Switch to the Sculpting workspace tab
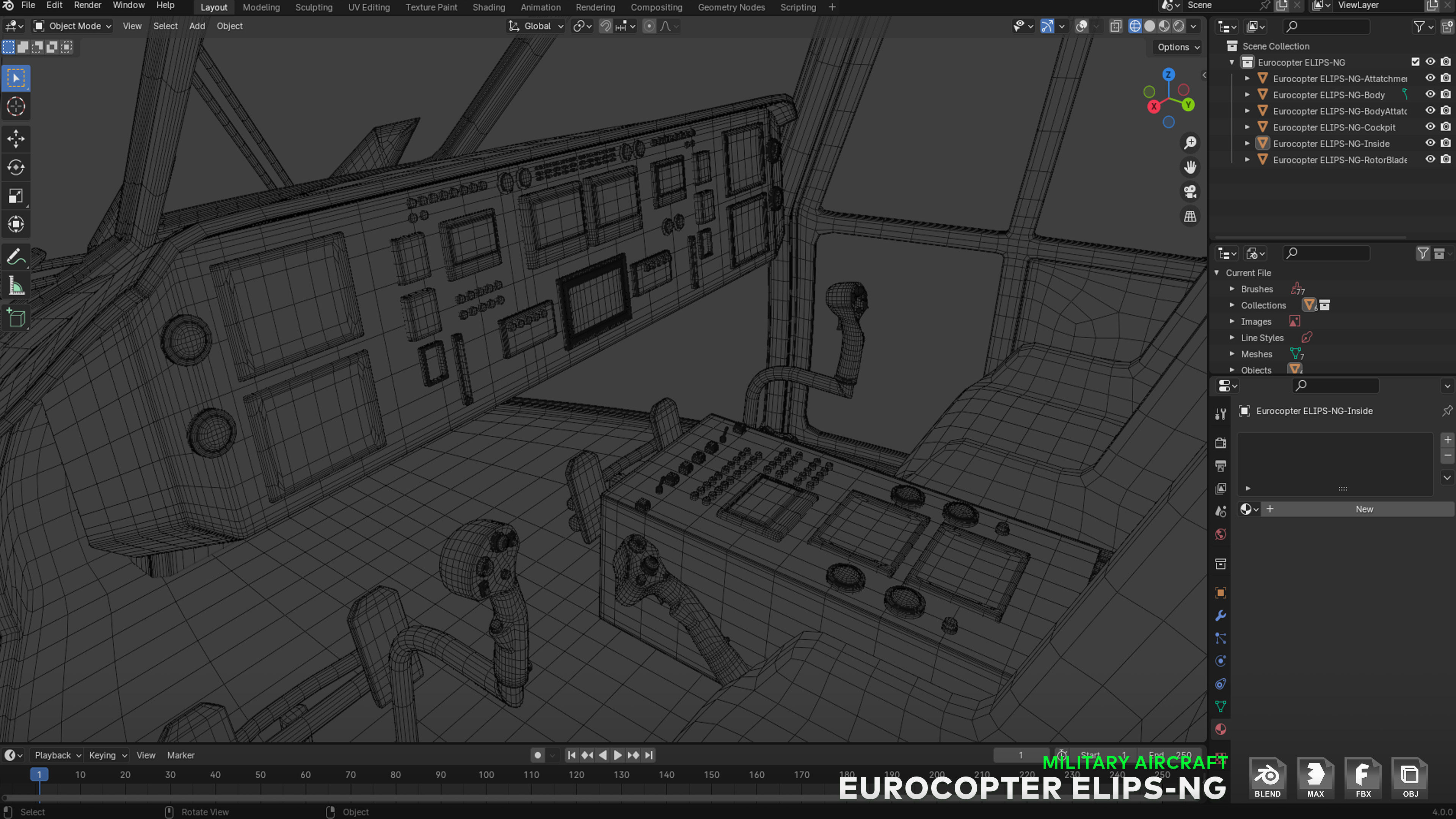Screen dimensions: 1456x819 314,7
